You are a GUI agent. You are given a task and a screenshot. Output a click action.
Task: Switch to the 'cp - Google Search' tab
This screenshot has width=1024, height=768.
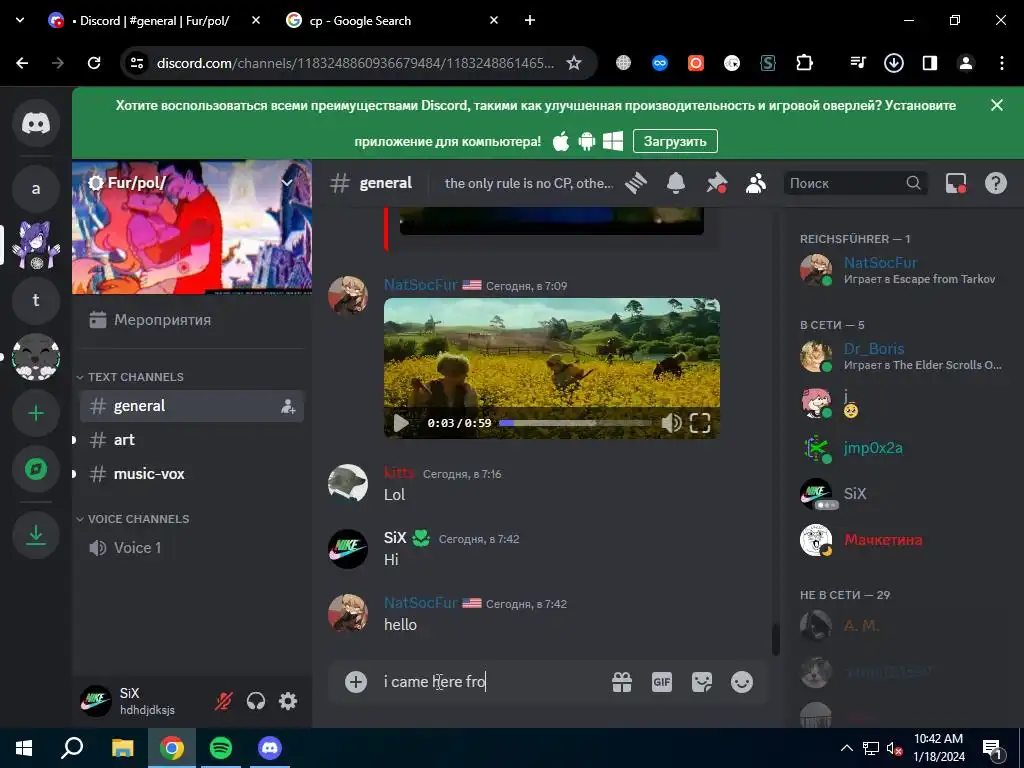point(394,21)
